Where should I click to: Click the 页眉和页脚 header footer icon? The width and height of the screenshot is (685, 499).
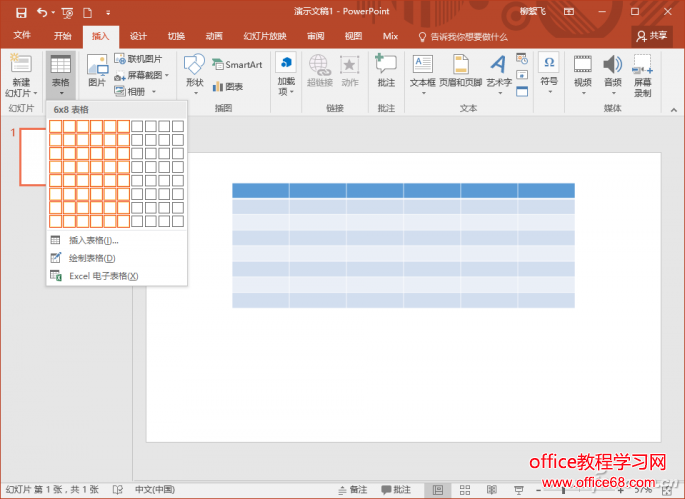coord(460,72)
